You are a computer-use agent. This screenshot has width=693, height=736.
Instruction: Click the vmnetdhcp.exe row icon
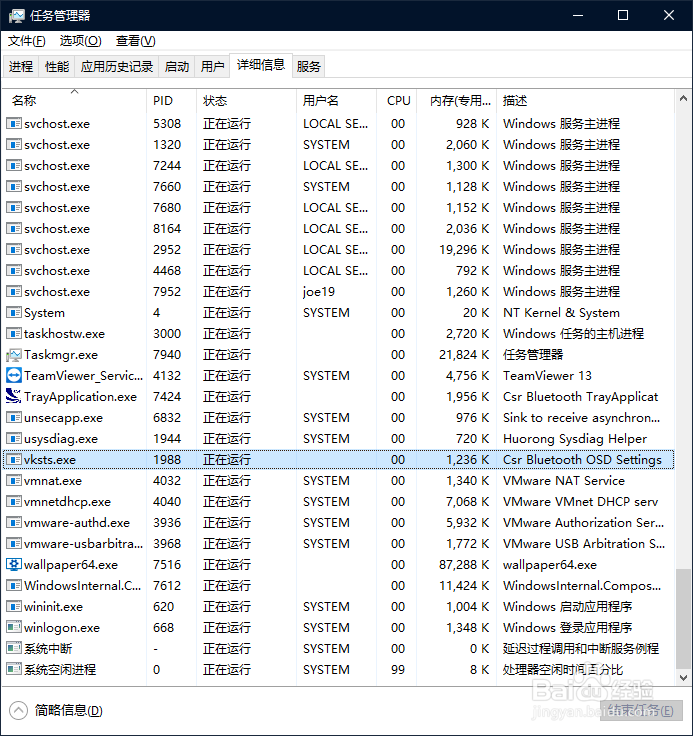pyautogui.click(x=14, y=502)
